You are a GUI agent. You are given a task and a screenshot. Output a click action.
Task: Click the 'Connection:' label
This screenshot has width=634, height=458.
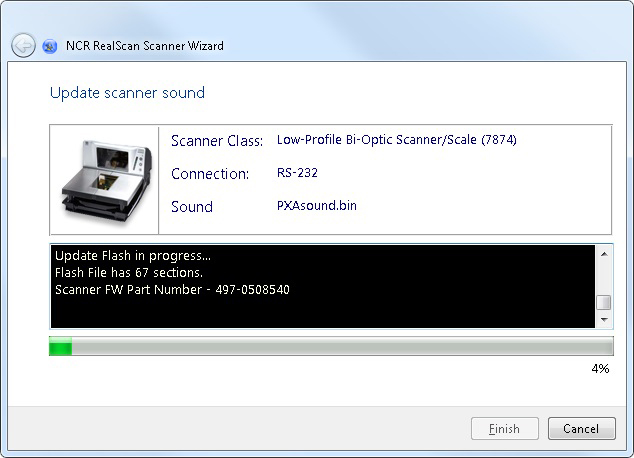click(x=210, y=174)
